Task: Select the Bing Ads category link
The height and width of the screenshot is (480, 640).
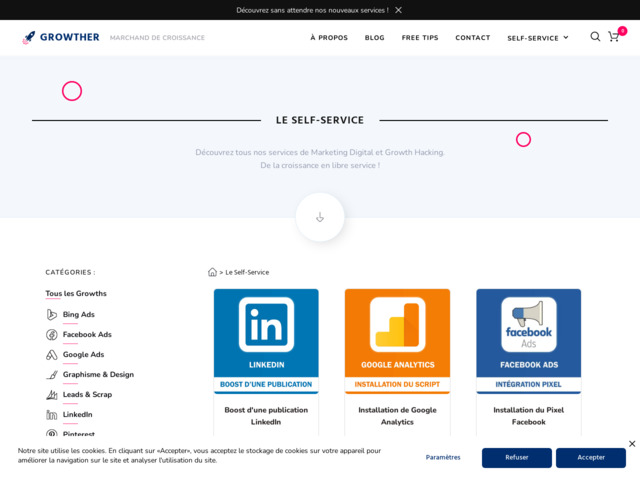Action: click(79, 315)
